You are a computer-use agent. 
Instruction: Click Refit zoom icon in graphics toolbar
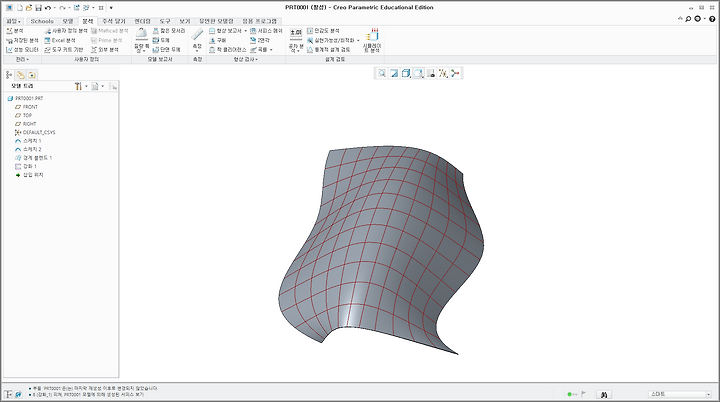pos(382,73)
